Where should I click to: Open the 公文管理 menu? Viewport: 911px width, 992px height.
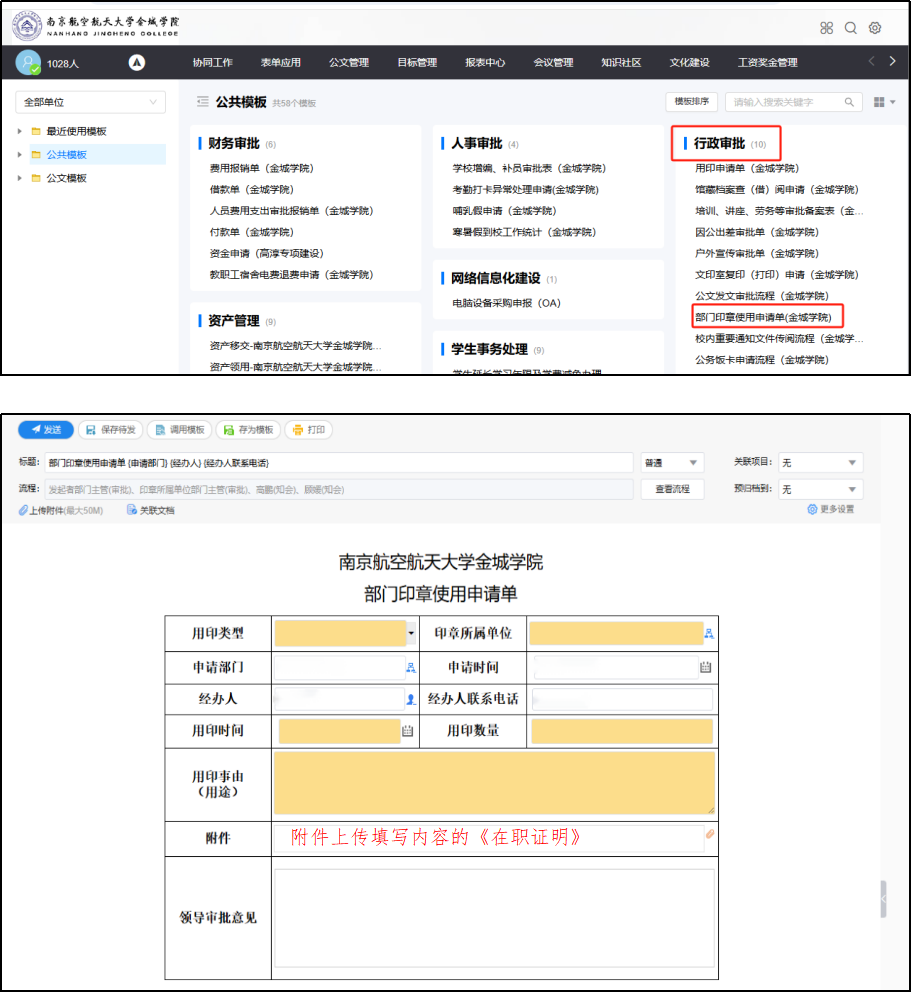tap(349, 62)
